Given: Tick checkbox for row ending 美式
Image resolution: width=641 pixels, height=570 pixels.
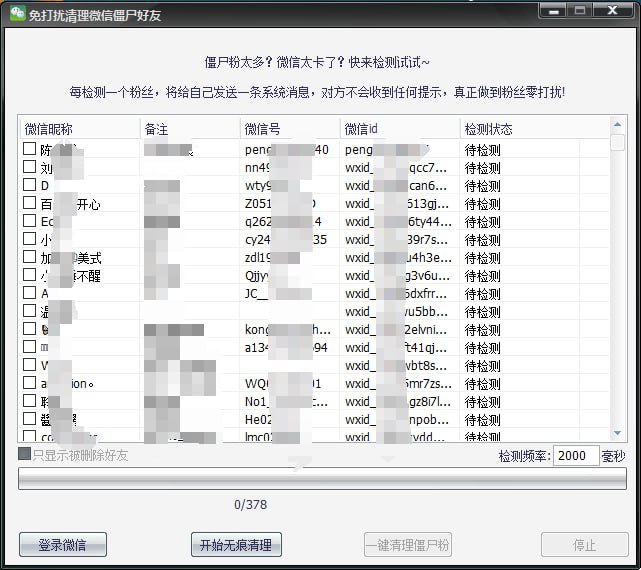Looking at the screenshot, I should 29,257.
